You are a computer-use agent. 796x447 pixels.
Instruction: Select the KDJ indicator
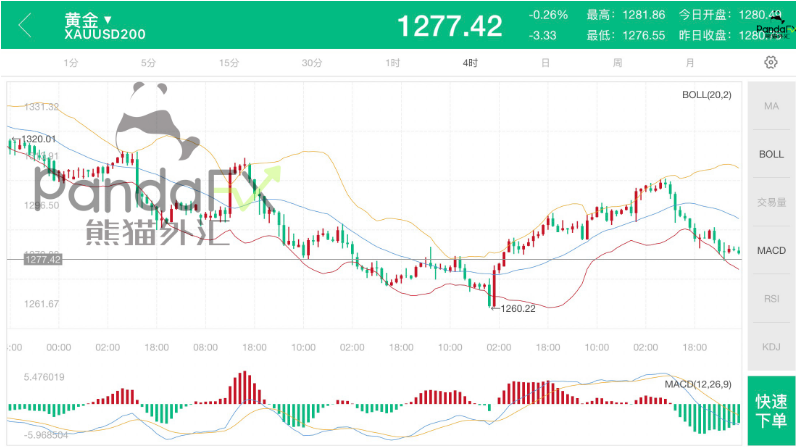tap(771, 347)
